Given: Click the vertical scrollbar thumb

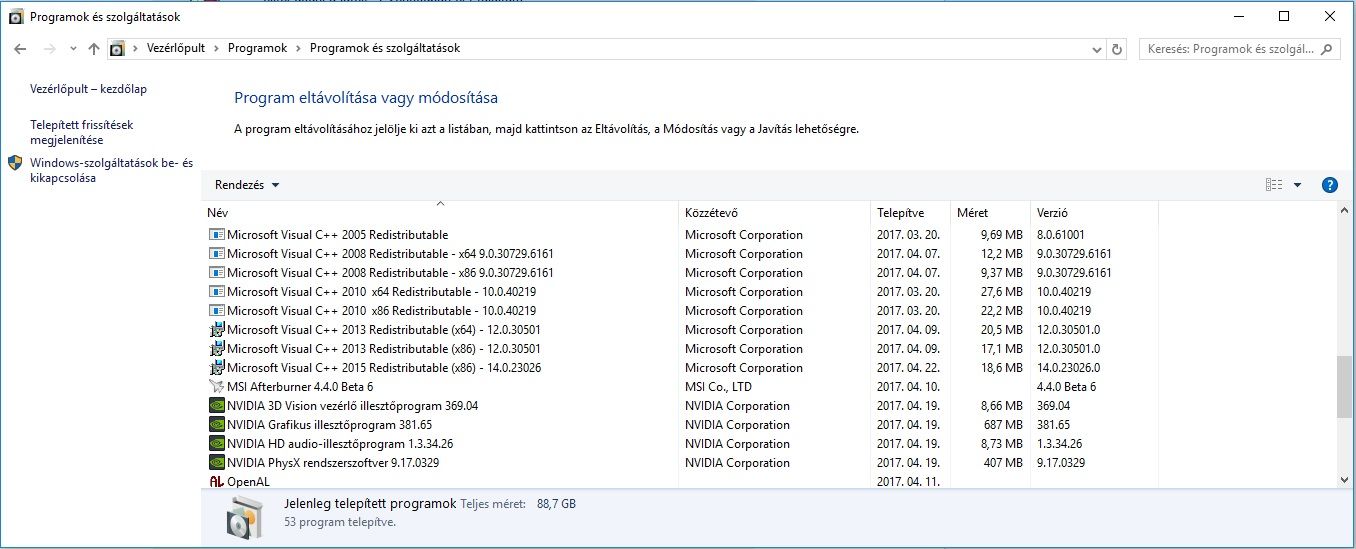Looking at the screenshot, I should 1344,386.
